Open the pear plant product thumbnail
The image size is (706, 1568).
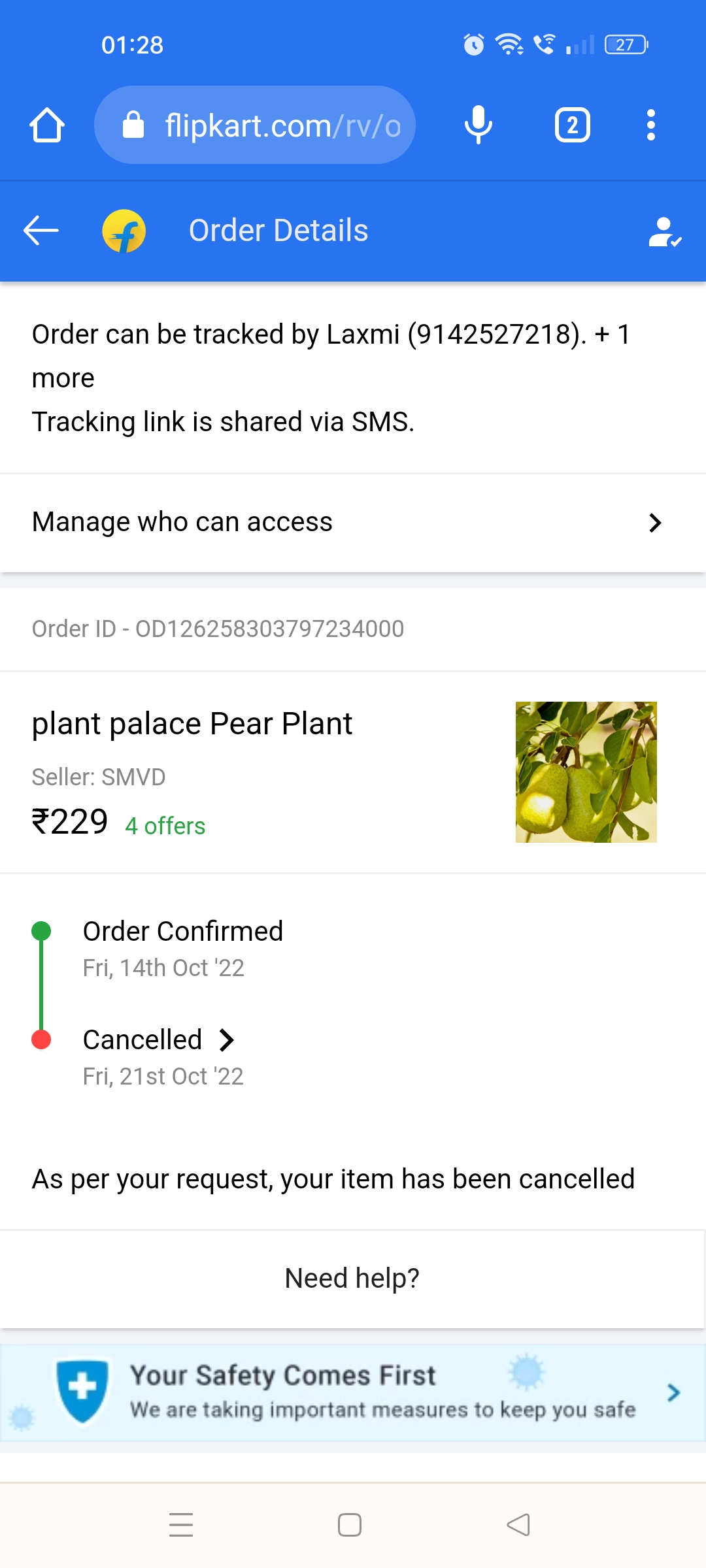[586, 772]
